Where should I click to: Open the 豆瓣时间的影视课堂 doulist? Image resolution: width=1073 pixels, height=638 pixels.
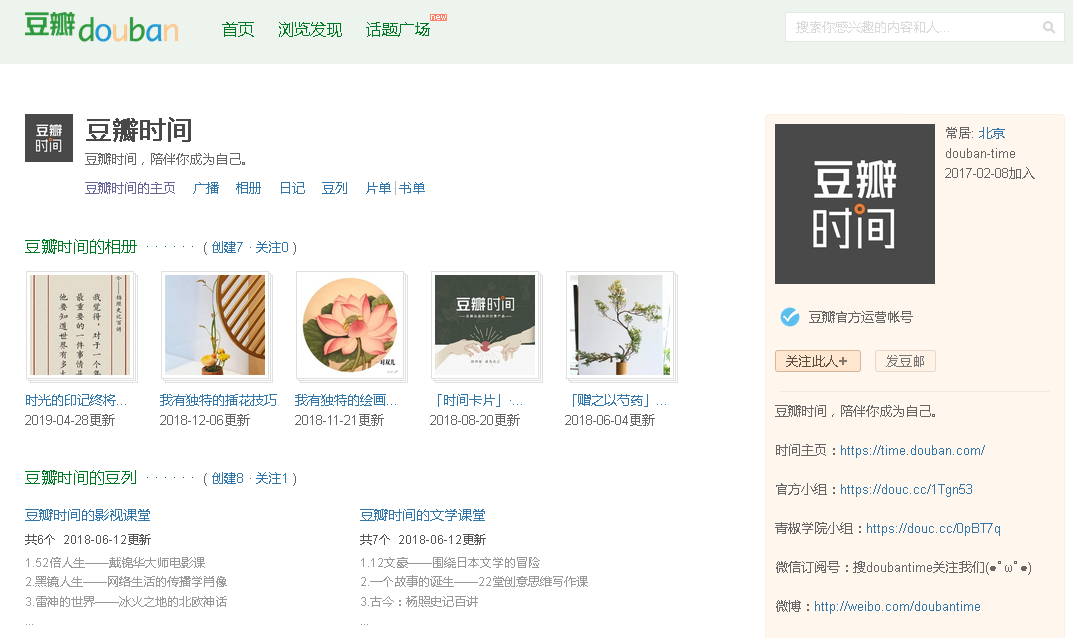point(88,515)
